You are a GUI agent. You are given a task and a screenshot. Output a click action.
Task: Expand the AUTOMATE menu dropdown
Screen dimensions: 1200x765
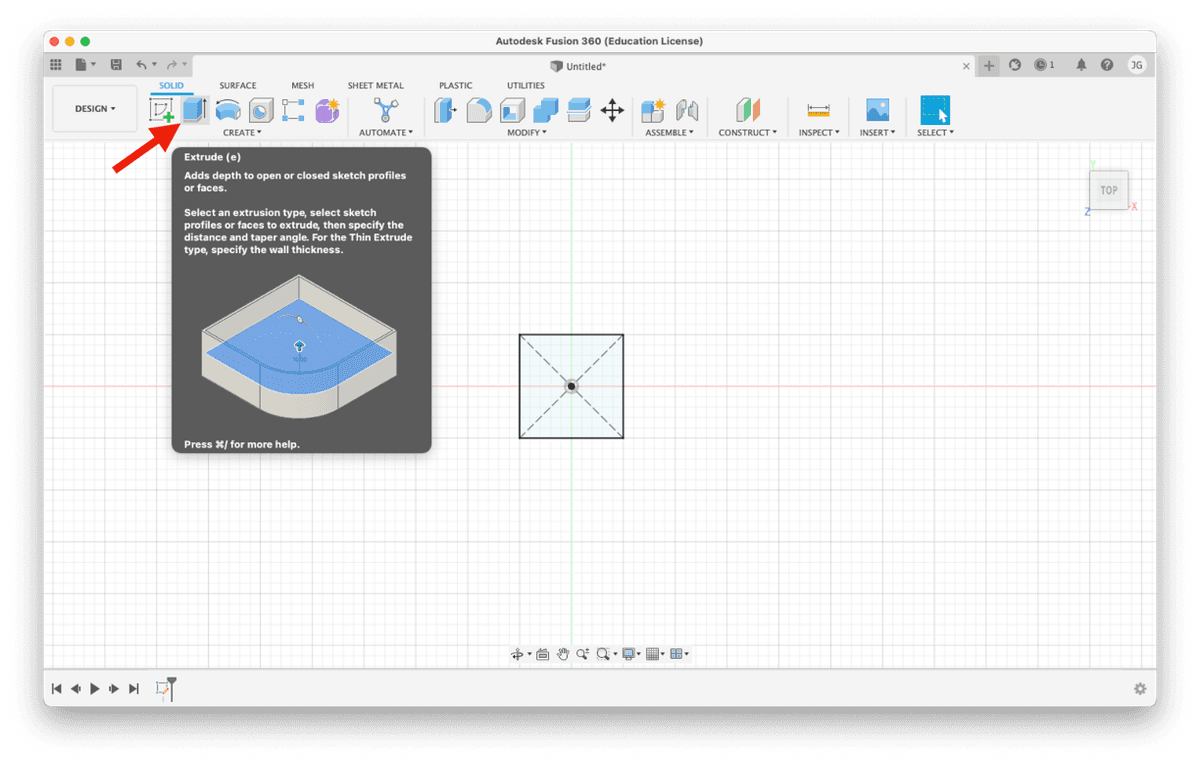(386, 132)
